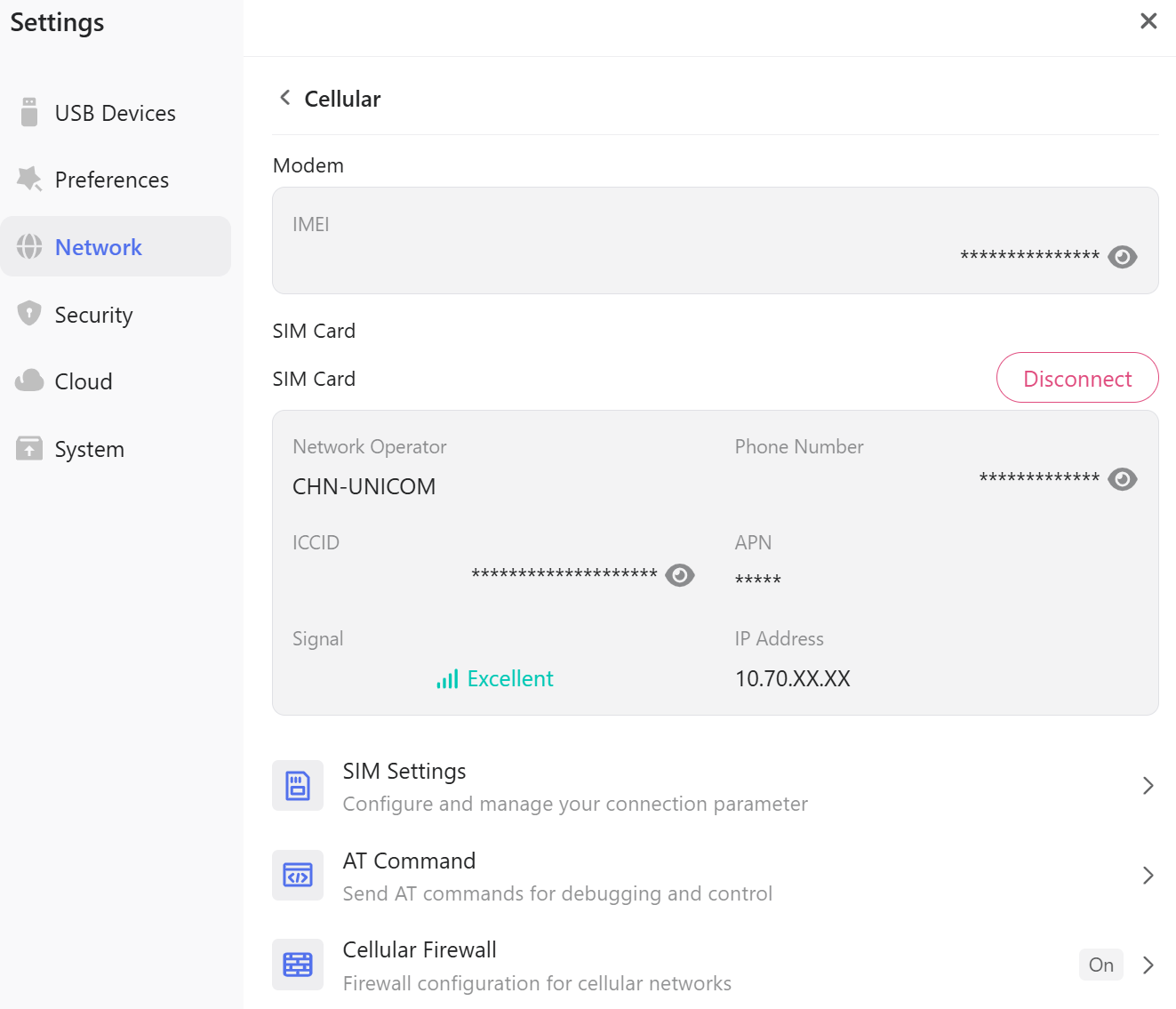Image resolution: width=1176 pixels, height=1009 pixels.
Task: Open Cellular Firewall via right chevron
Action: click(1148, 965)
